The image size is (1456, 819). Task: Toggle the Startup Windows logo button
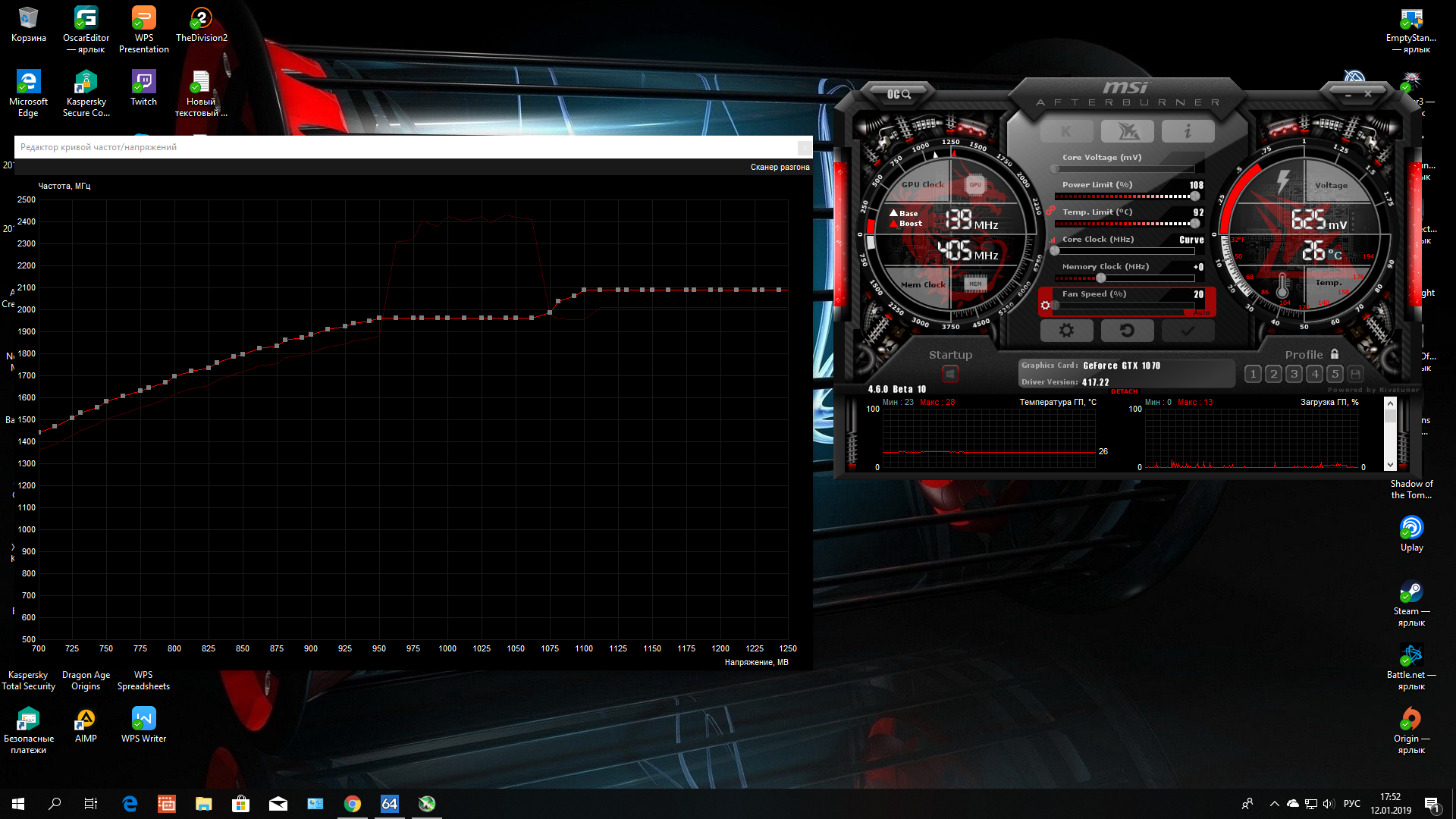[x=950, y=374]
